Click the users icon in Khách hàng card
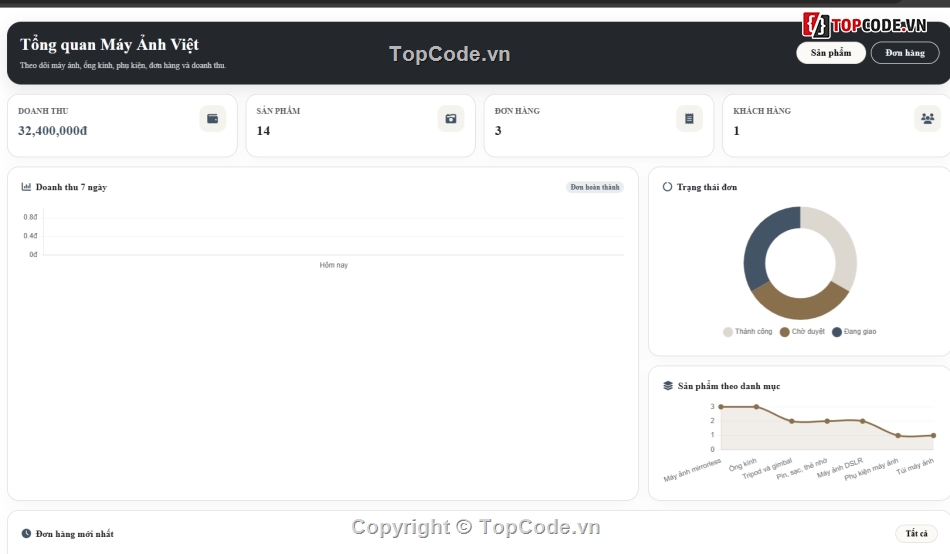 [927, 118]
